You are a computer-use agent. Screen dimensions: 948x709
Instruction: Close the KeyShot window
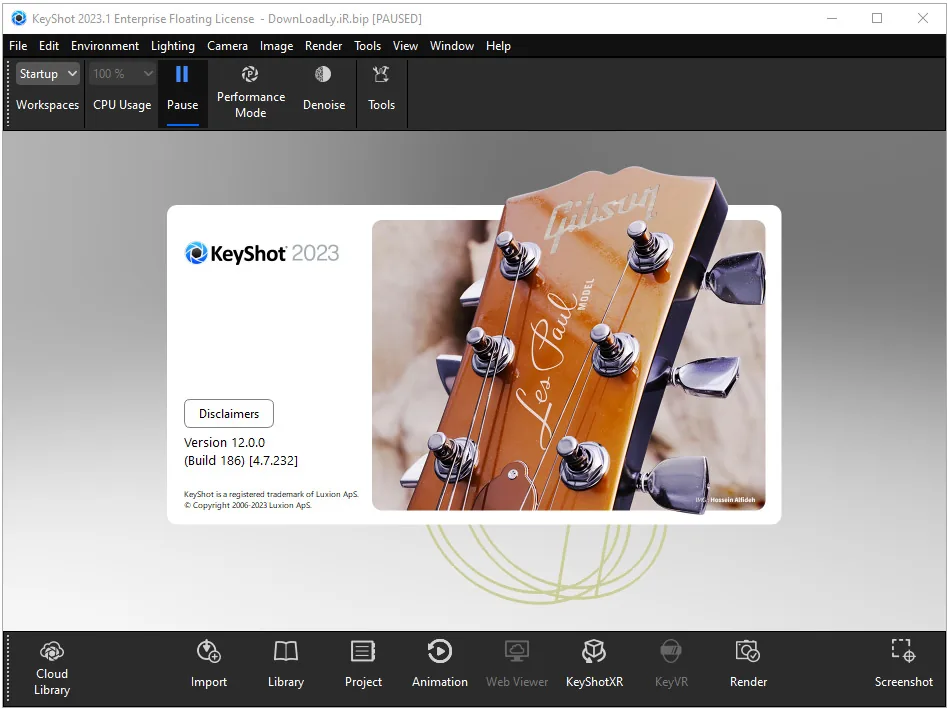[x=923, y=18]
